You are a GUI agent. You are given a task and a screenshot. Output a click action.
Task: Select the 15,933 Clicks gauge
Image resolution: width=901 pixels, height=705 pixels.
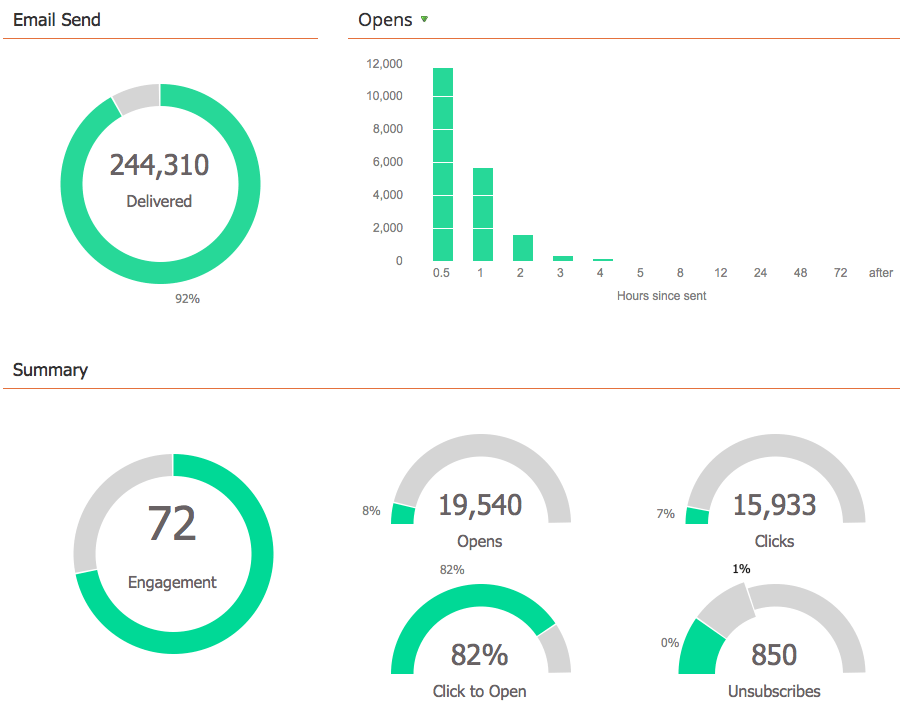click(x=775, y=506)
